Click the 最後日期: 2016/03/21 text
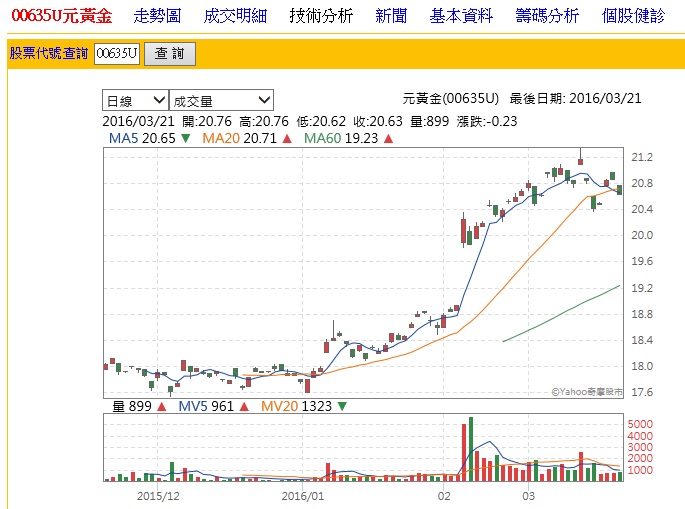Image resolution: width=685 pixels, height=509 pixels. pos(575,98)
